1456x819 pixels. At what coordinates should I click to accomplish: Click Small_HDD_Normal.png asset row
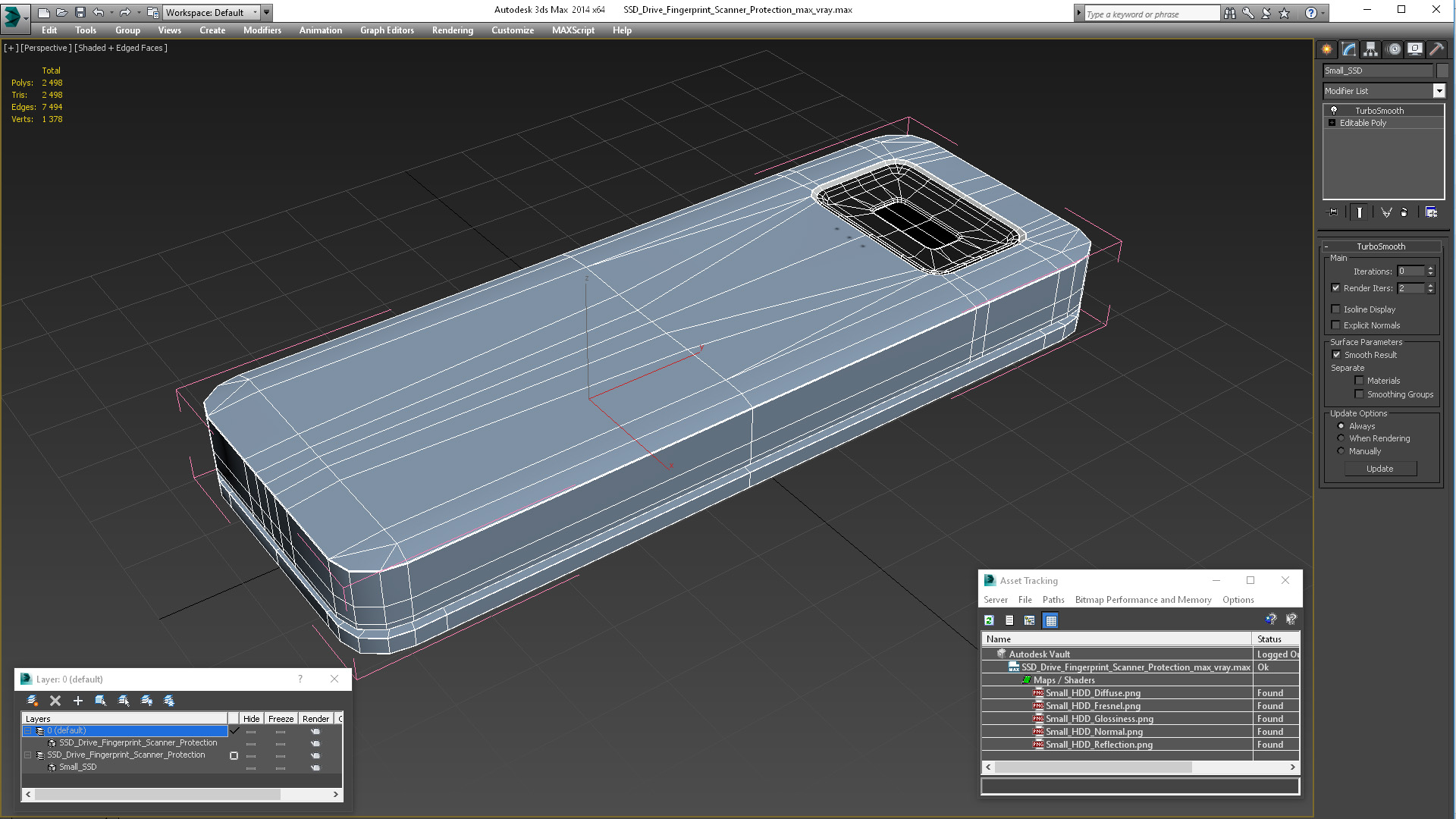coord(1094,732)
